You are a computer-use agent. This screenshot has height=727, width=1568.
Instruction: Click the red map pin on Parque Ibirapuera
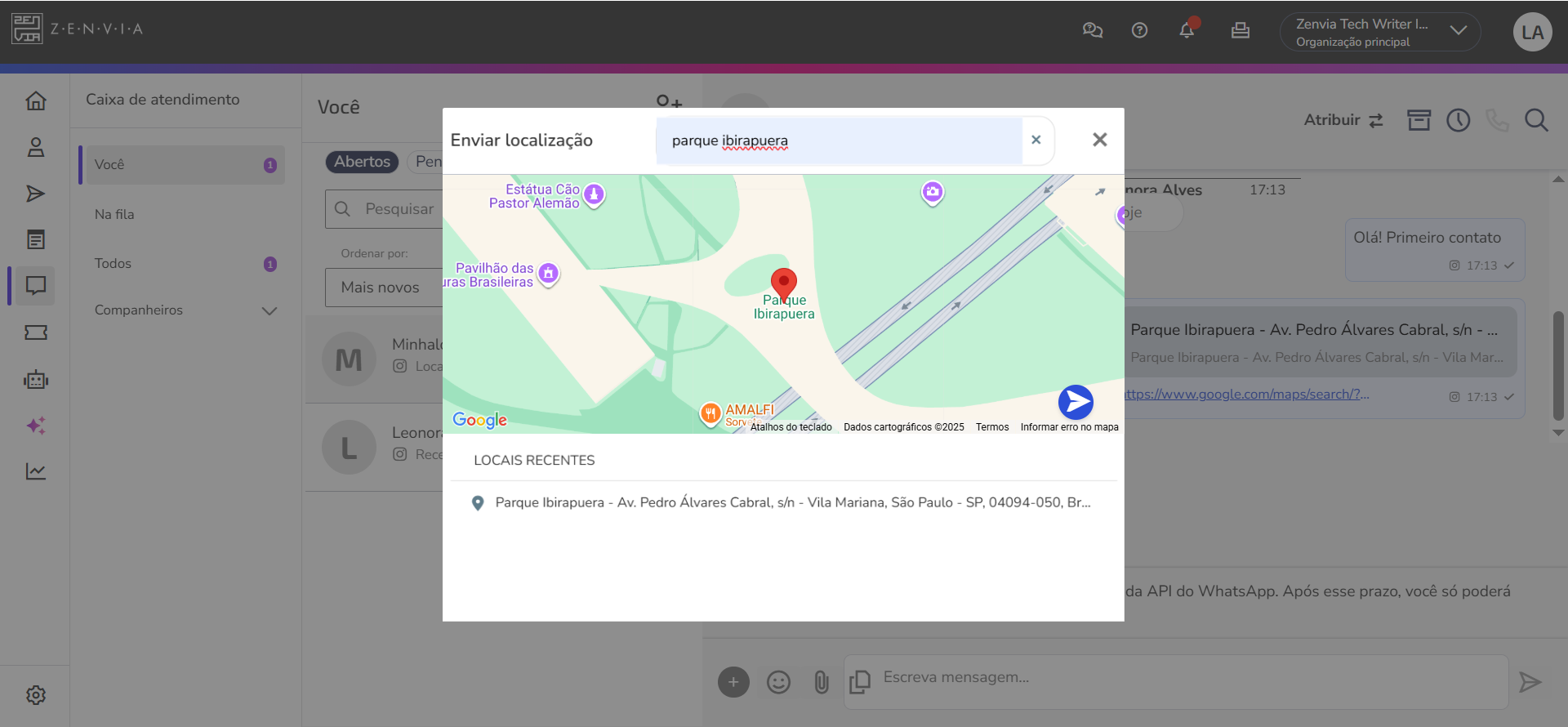click(784, 284)
